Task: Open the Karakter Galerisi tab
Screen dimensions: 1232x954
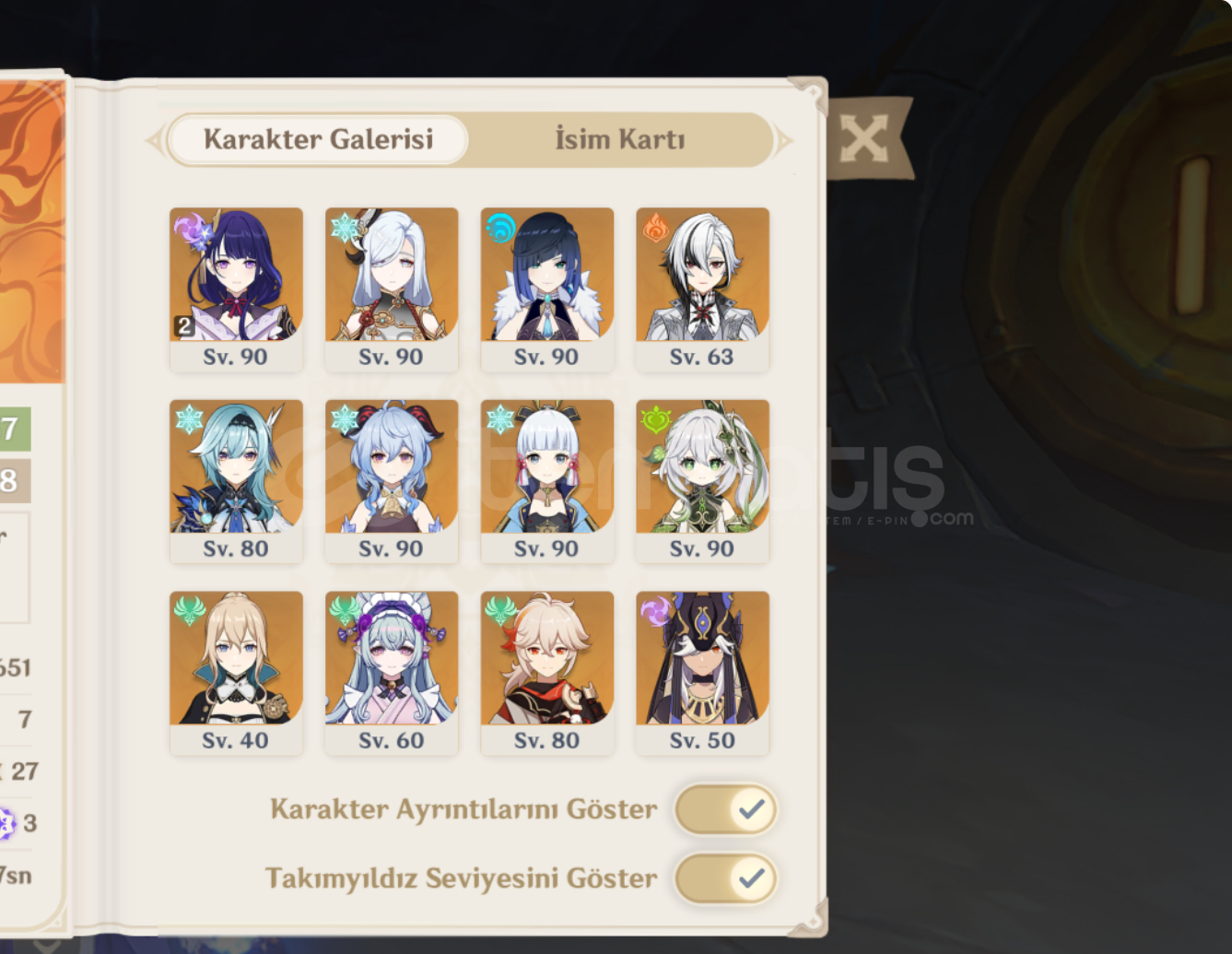Action: 319,139
